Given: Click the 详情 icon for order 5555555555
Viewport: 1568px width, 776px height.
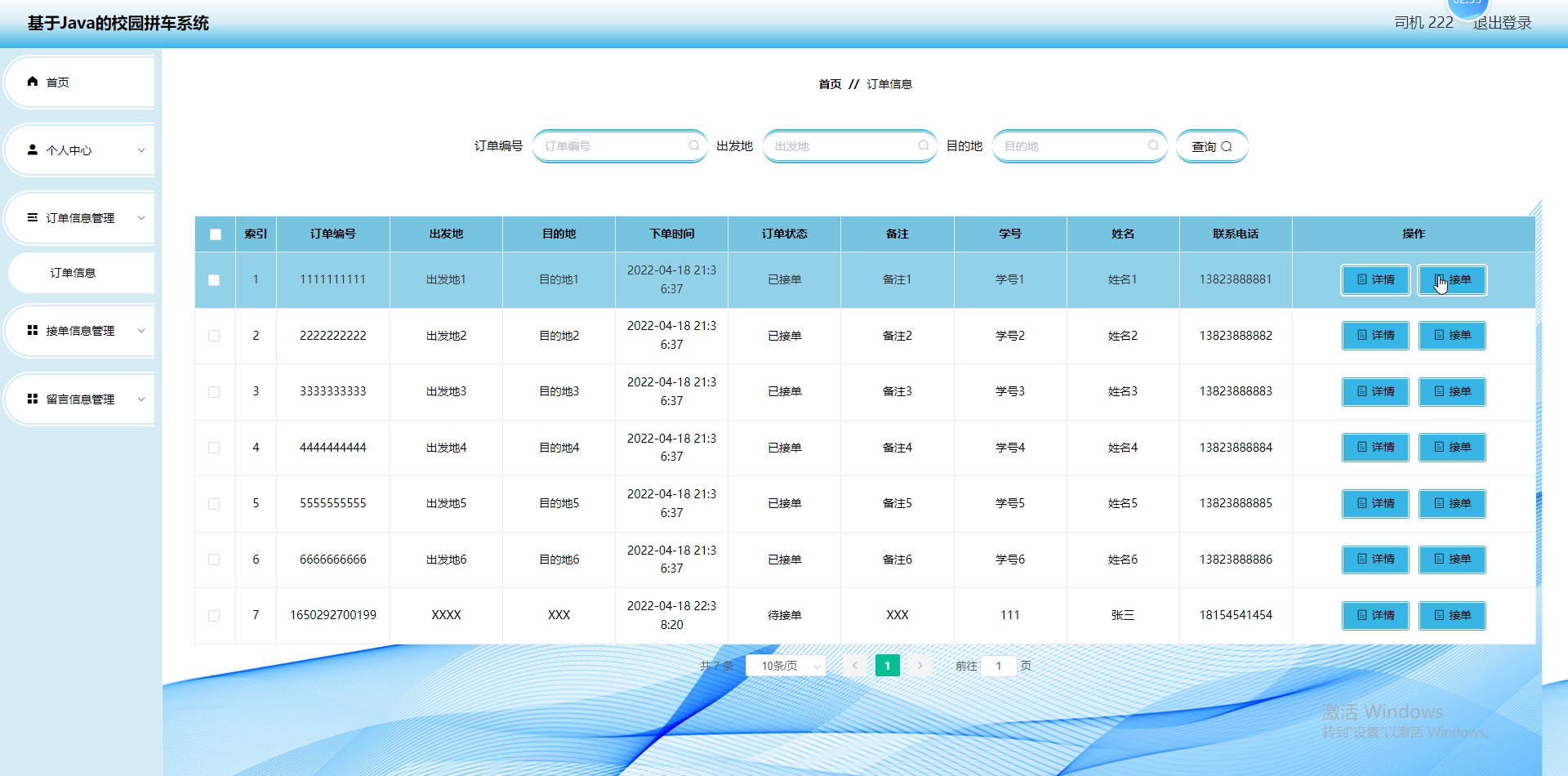Looking at the screenshot, I should pos(1361,503).
